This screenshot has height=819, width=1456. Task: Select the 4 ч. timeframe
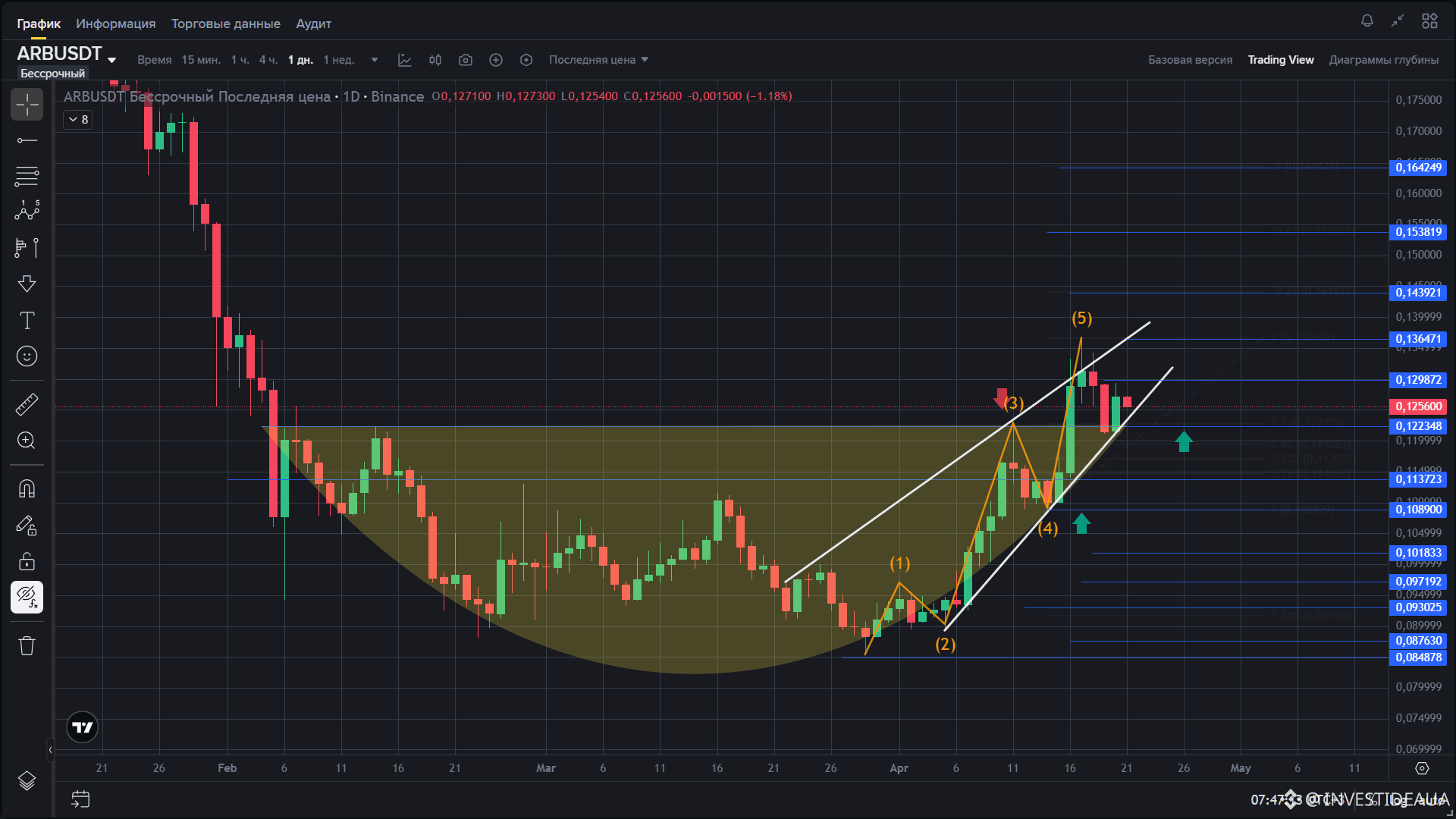[x=268, y=60]
